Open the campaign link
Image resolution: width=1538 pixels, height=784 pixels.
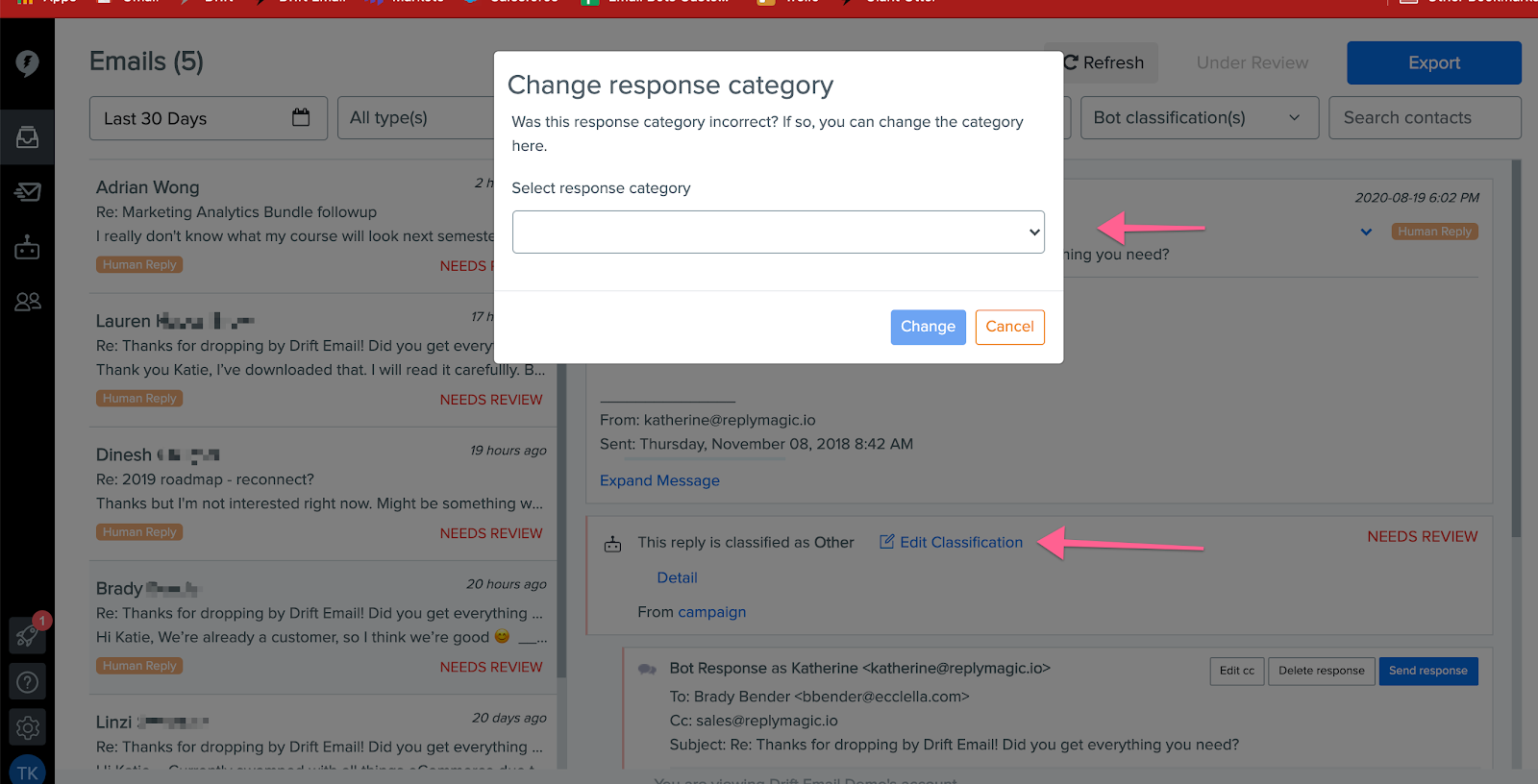point(711,612)
